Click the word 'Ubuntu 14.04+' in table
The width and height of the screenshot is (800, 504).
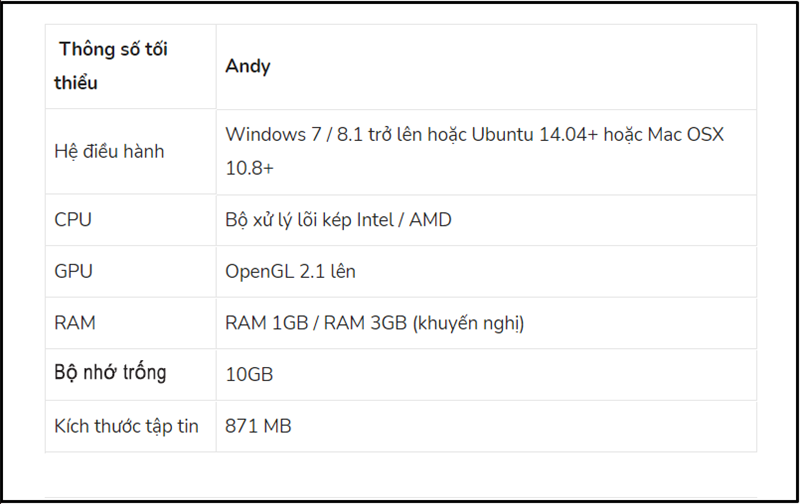pyautogui.click(x=534, y=135)
